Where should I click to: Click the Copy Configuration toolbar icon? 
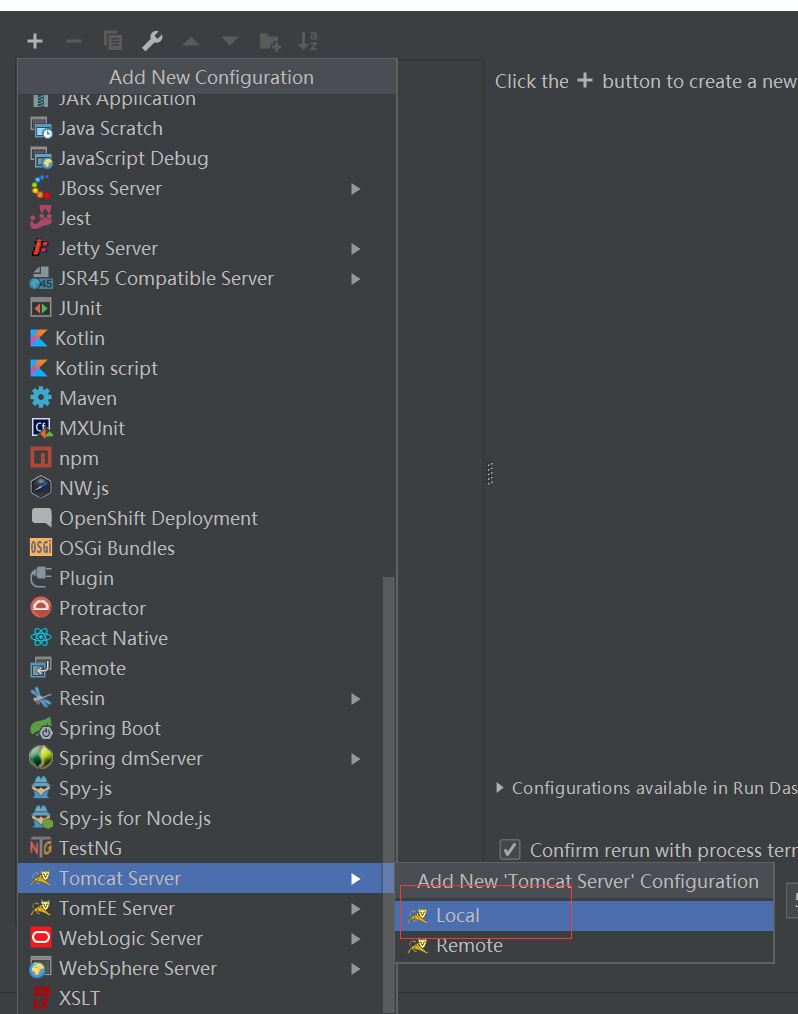point(113,41)
